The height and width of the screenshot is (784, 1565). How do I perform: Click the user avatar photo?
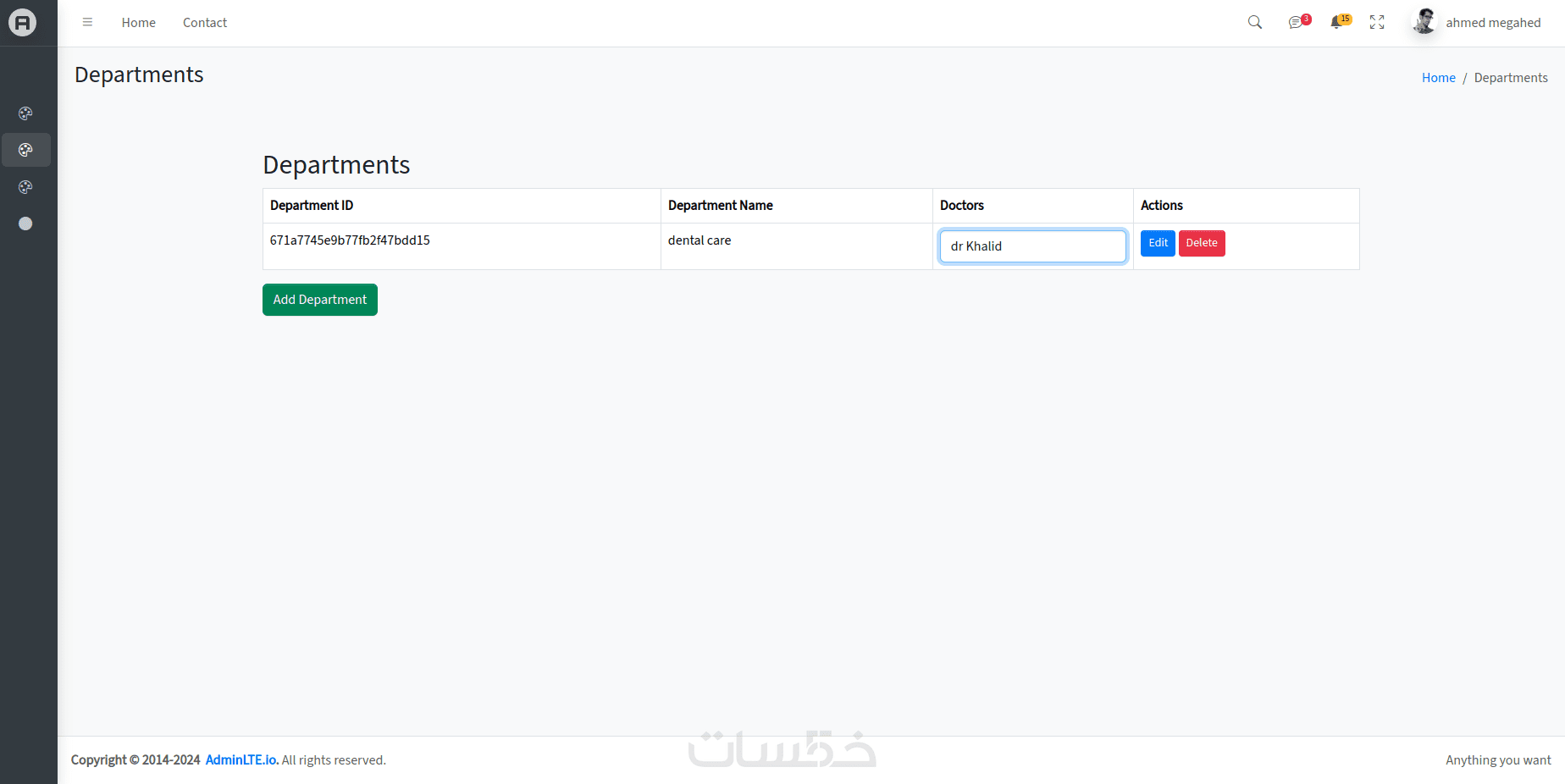(x=1424, y=22)
